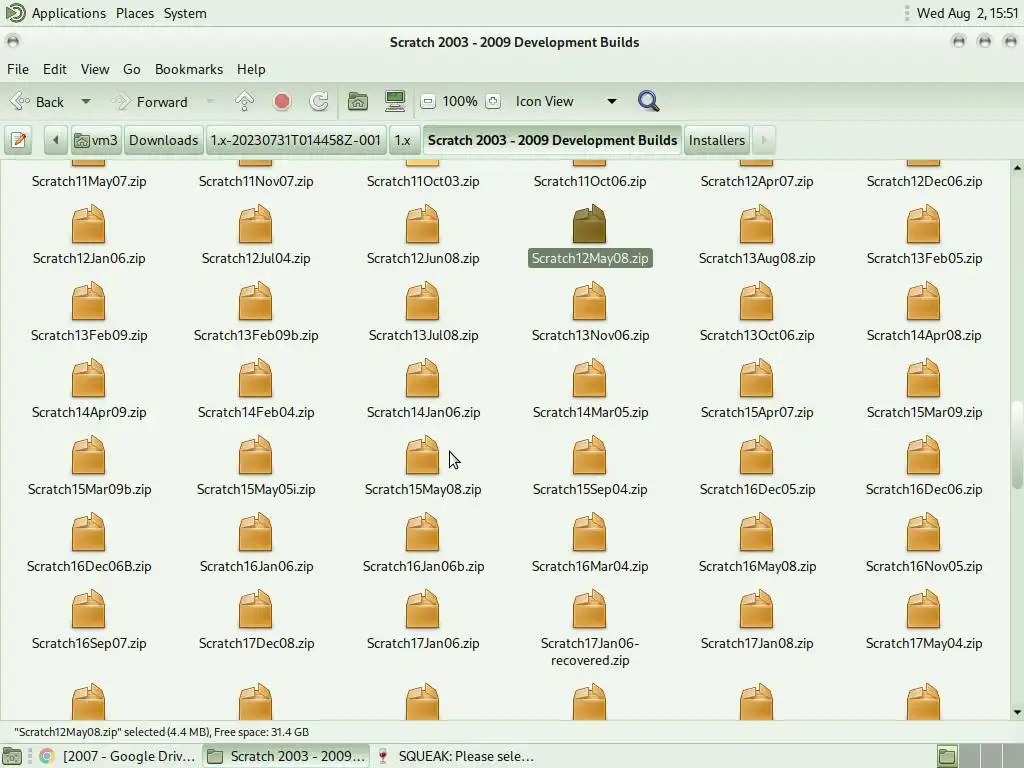This screenshot has width=1024, height=768.
Task: Go to the 1.x path button
Action: 403,140
